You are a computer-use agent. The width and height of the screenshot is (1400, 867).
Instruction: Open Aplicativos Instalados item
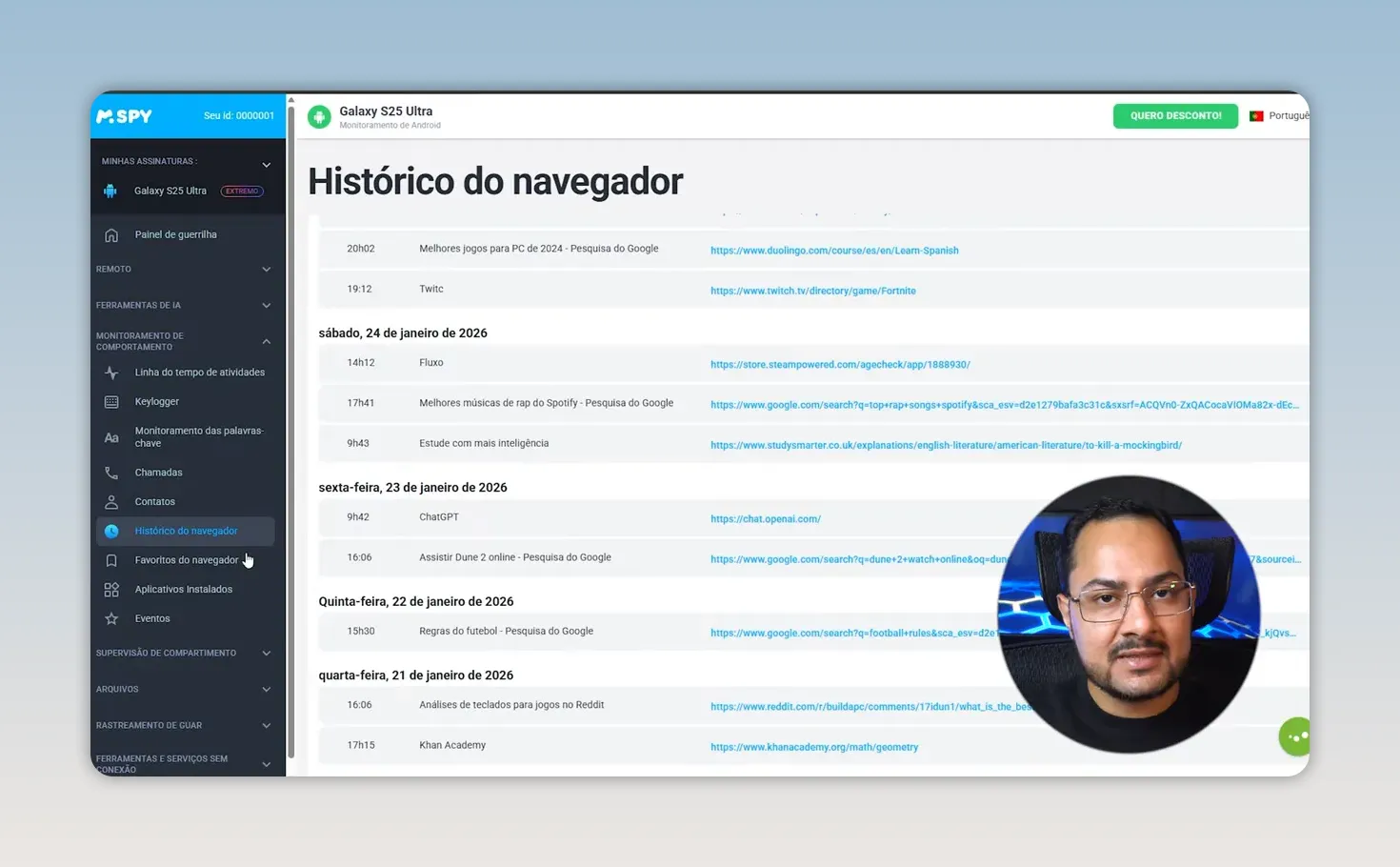[x=184, y=590]
